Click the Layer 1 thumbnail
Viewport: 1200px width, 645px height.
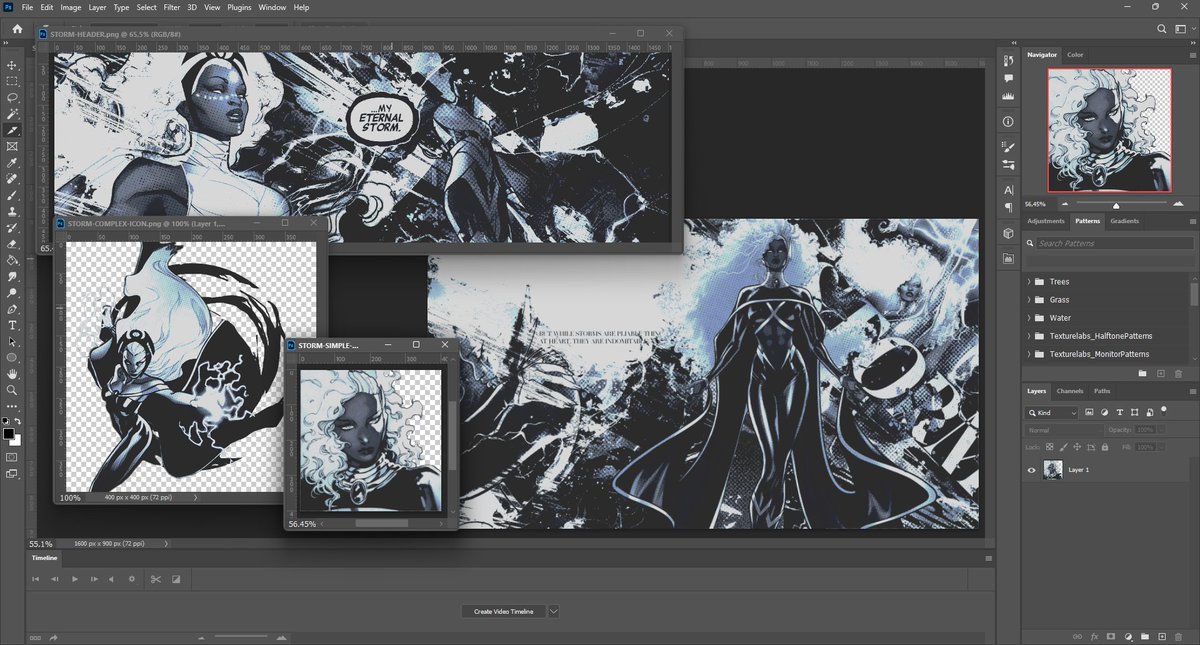(x=1053, y=470)
